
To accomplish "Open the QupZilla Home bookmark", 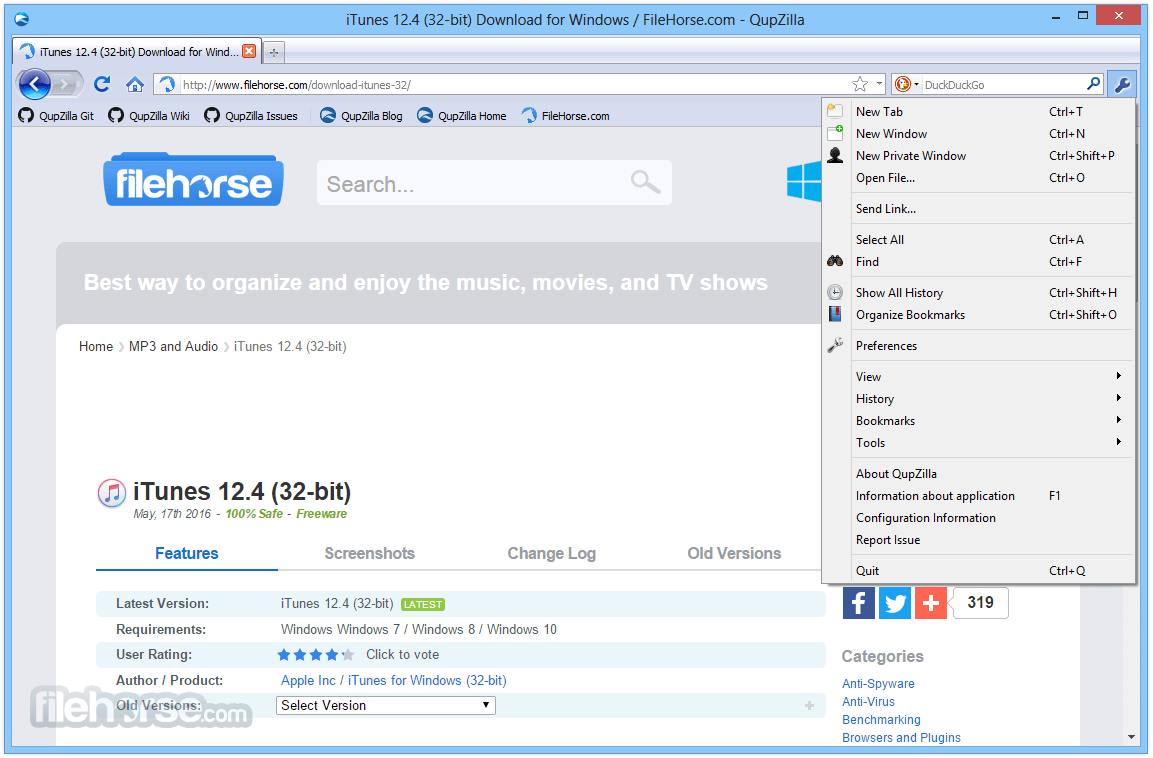I will (x=462, y=115).
